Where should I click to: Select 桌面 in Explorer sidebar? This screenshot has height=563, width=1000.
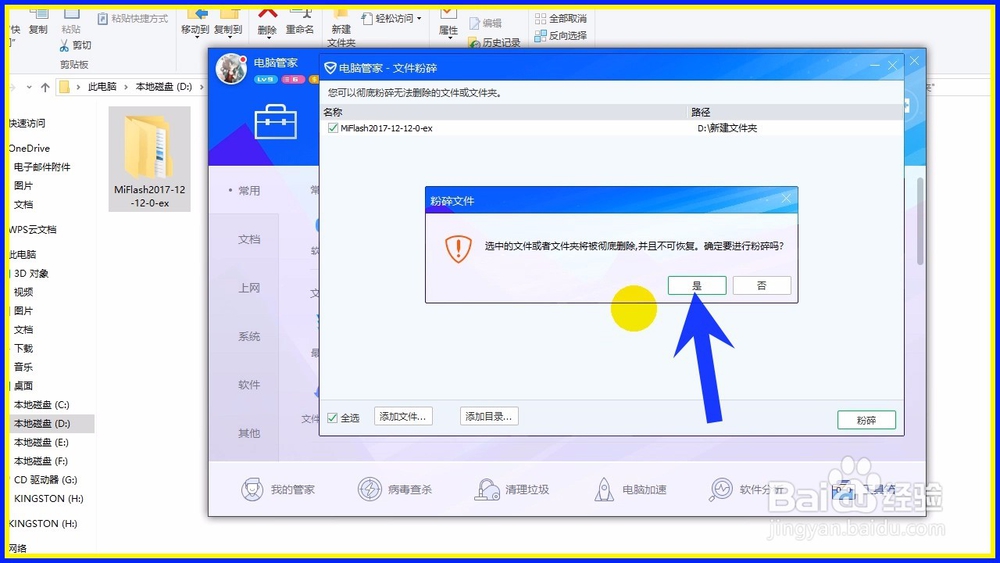tap(24, 386)
